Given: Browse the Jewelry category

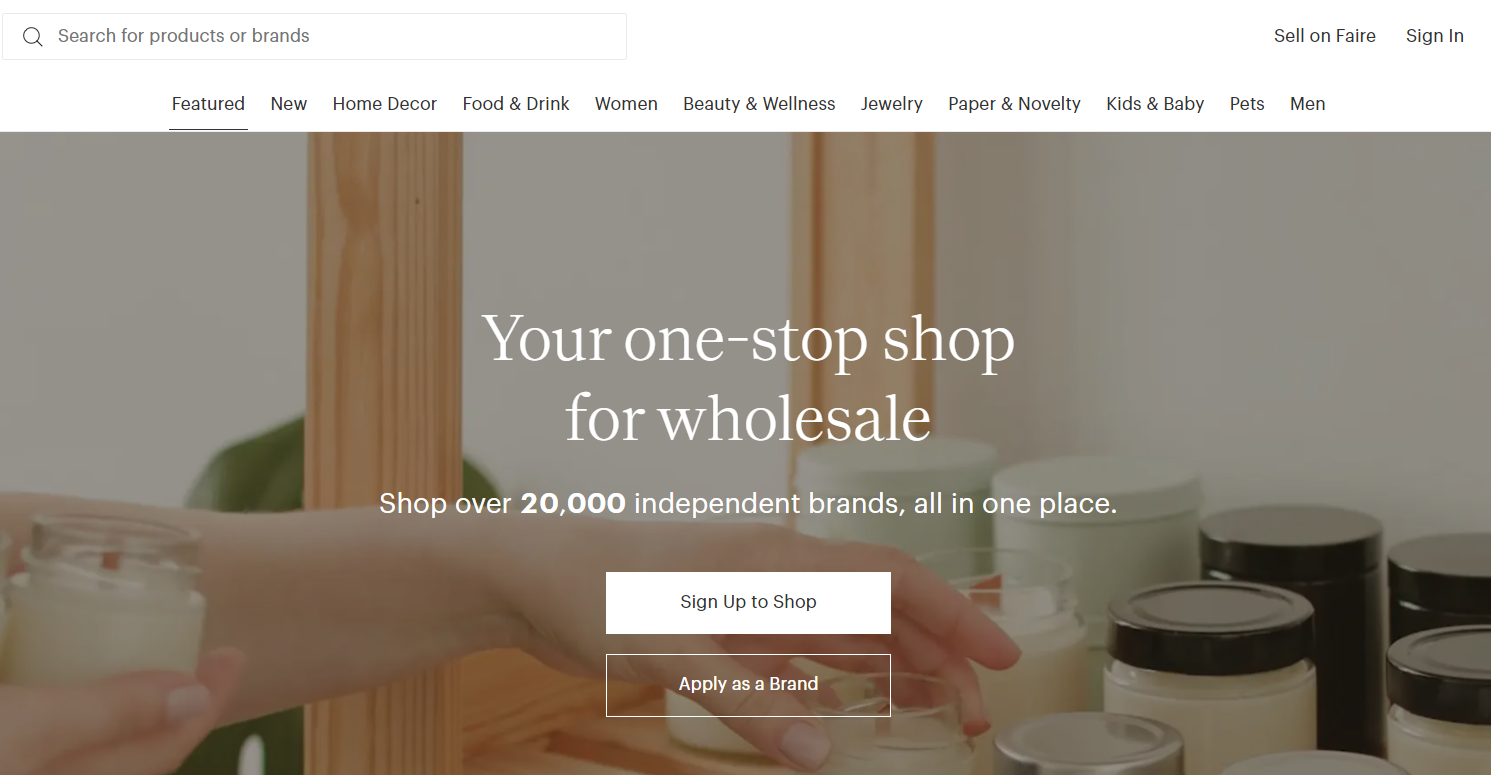Looking at the screenshot, I should [892, 104].
